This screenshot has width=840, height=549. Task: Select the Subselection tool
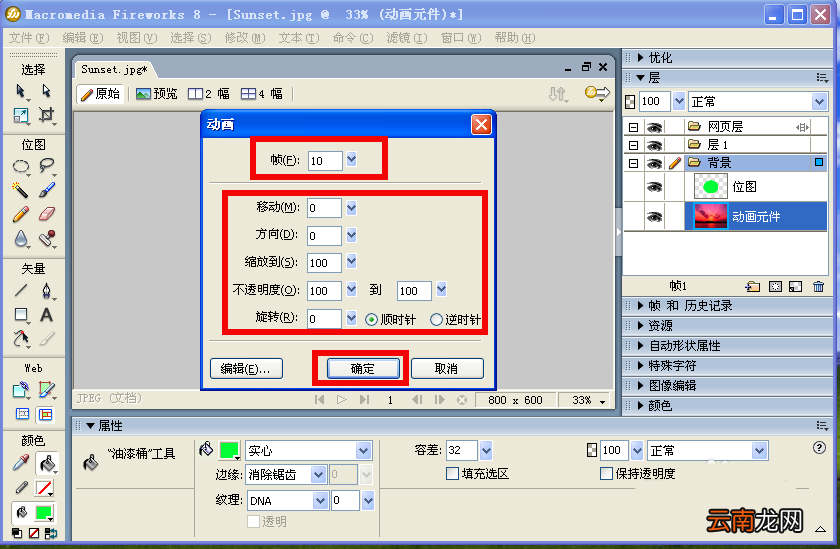47,92
